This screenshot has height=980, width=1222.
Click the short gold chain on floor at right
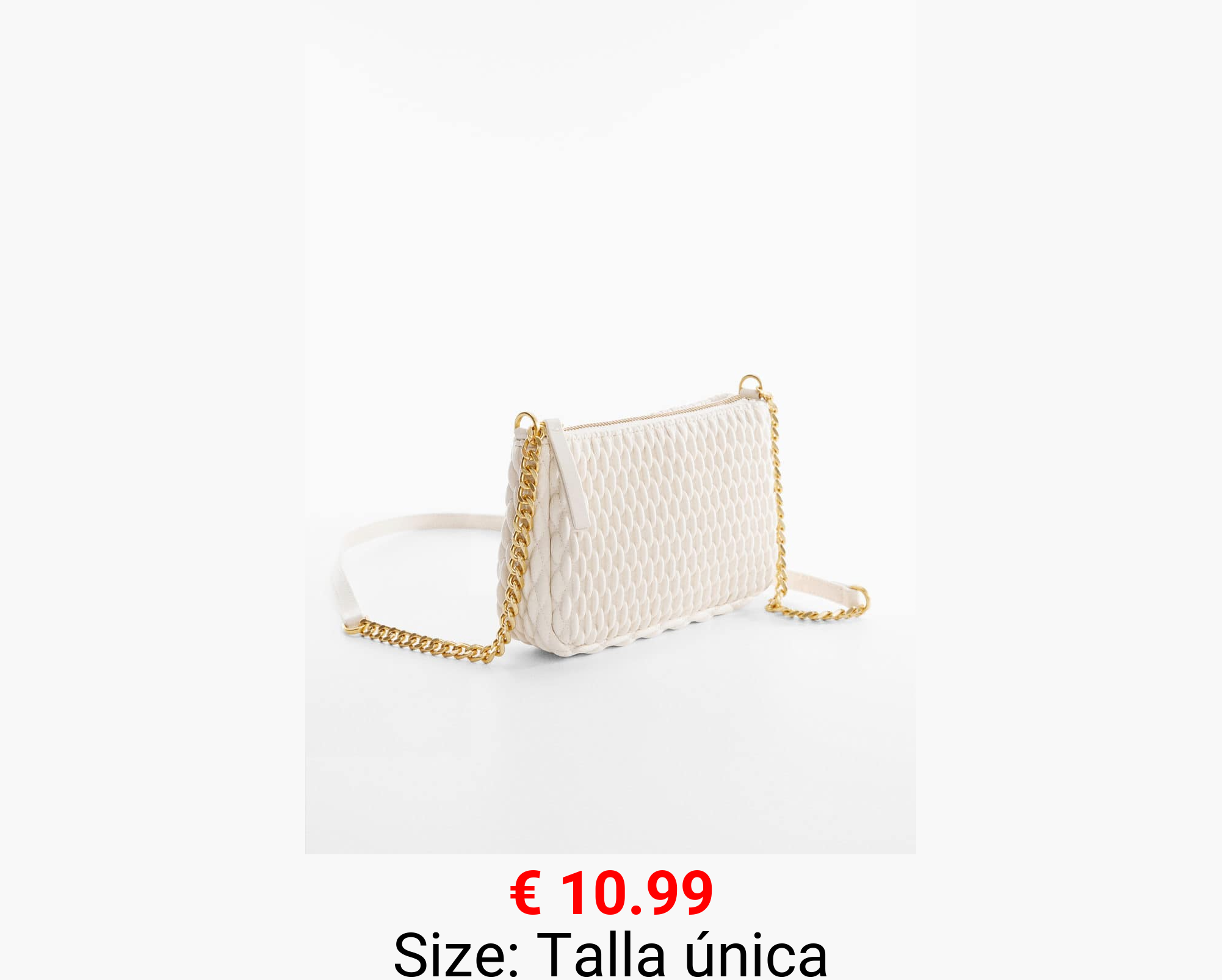tap(815, 610)
